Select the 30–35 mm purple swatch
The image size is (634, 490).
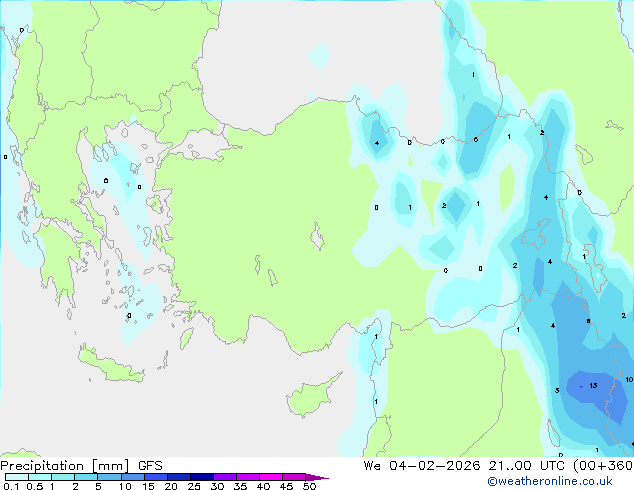(x=224, y=477)
